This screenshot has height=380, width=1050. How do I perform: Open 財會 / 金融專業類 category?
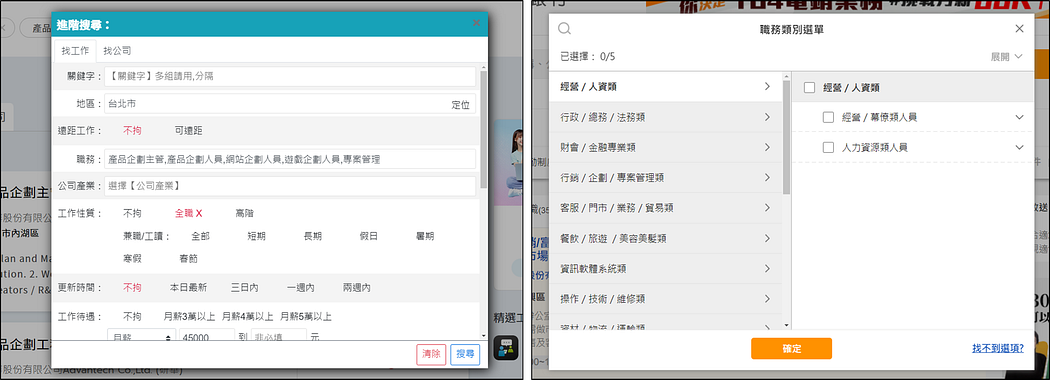click(x=665, y=147)
